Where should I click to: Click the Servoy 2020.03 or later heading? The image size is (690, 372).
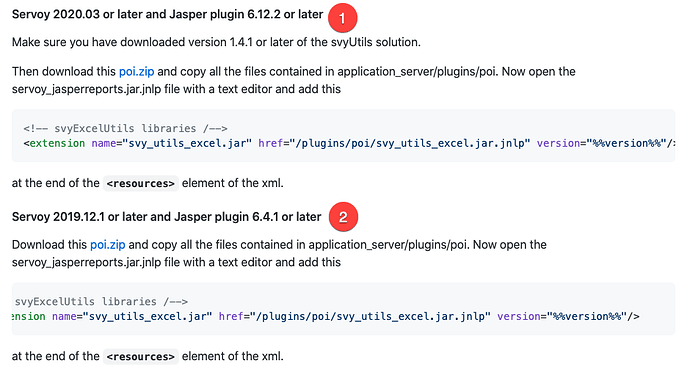(167, 15)
